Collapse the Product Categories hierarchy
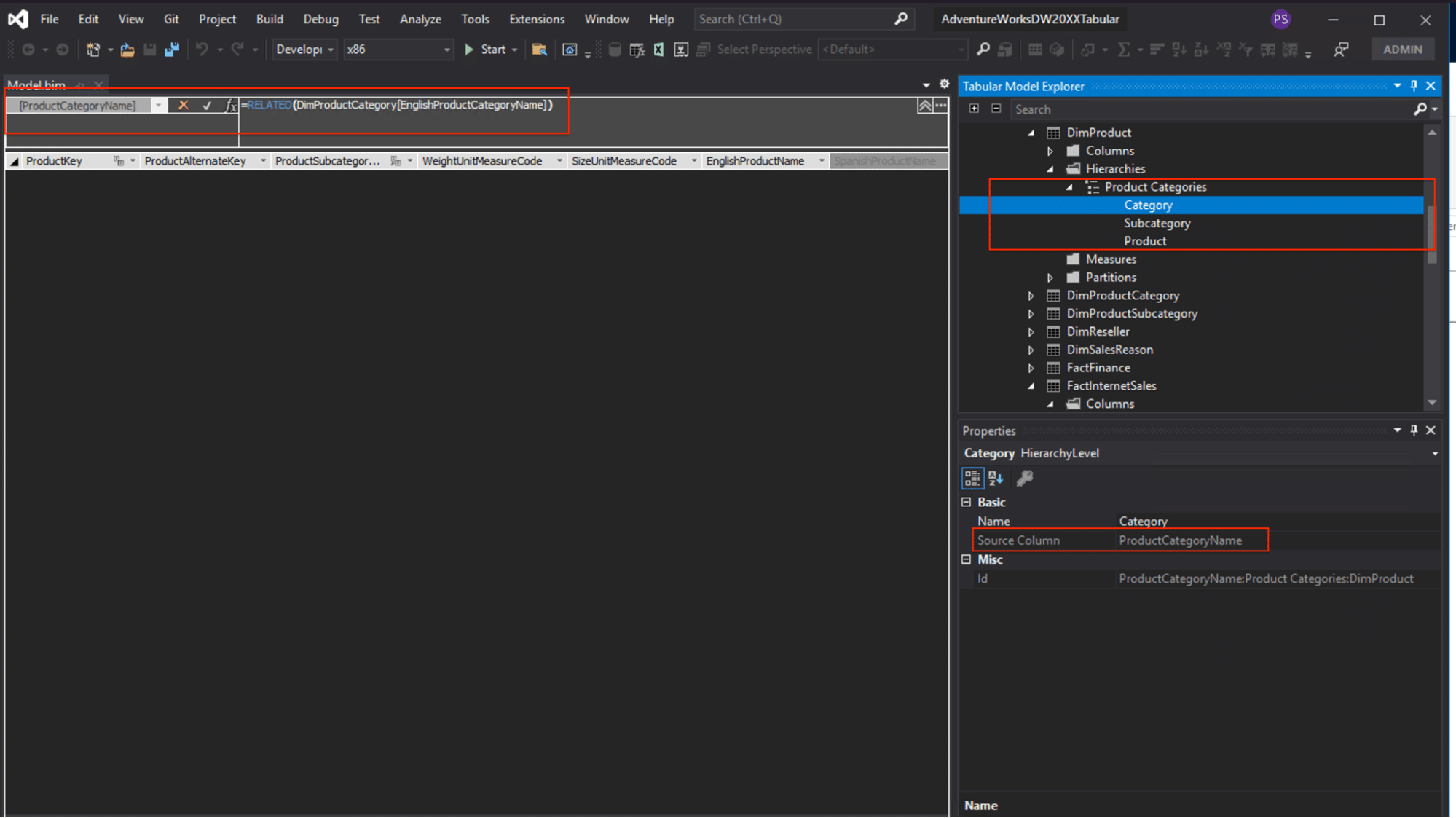The image size is (1456, 818). tap(1069, 187)
